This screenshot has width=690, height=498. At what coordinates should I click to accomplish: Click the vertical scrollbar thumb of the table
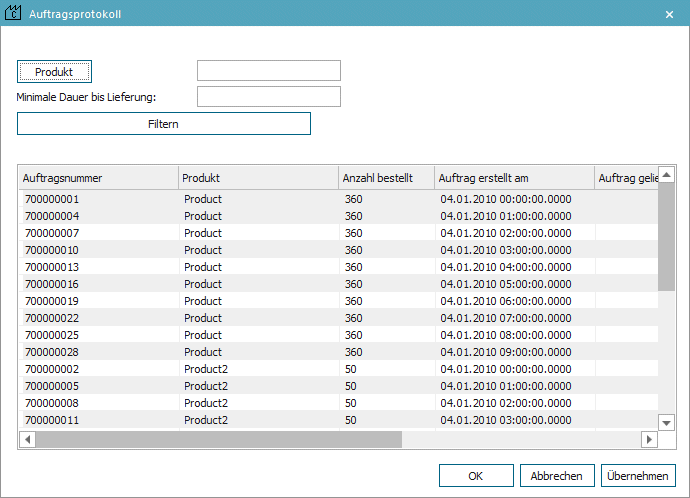click(x=666, y=237)
